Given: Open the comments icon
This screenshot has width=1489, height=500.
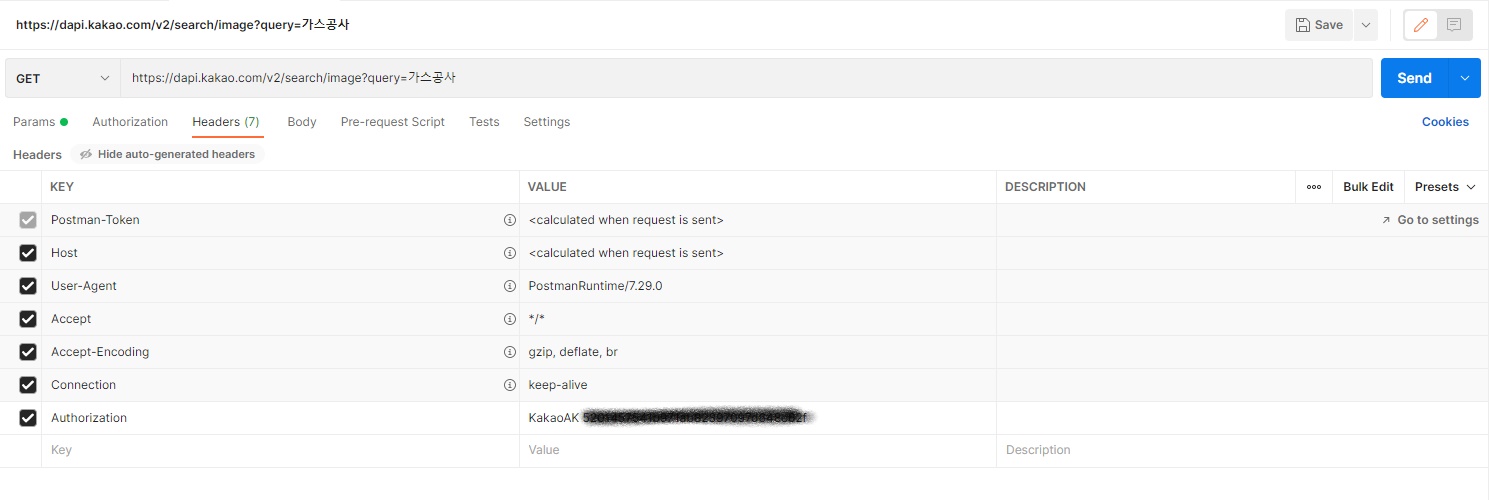Looking at the screenshot, I should click(x=1454, y=25).
